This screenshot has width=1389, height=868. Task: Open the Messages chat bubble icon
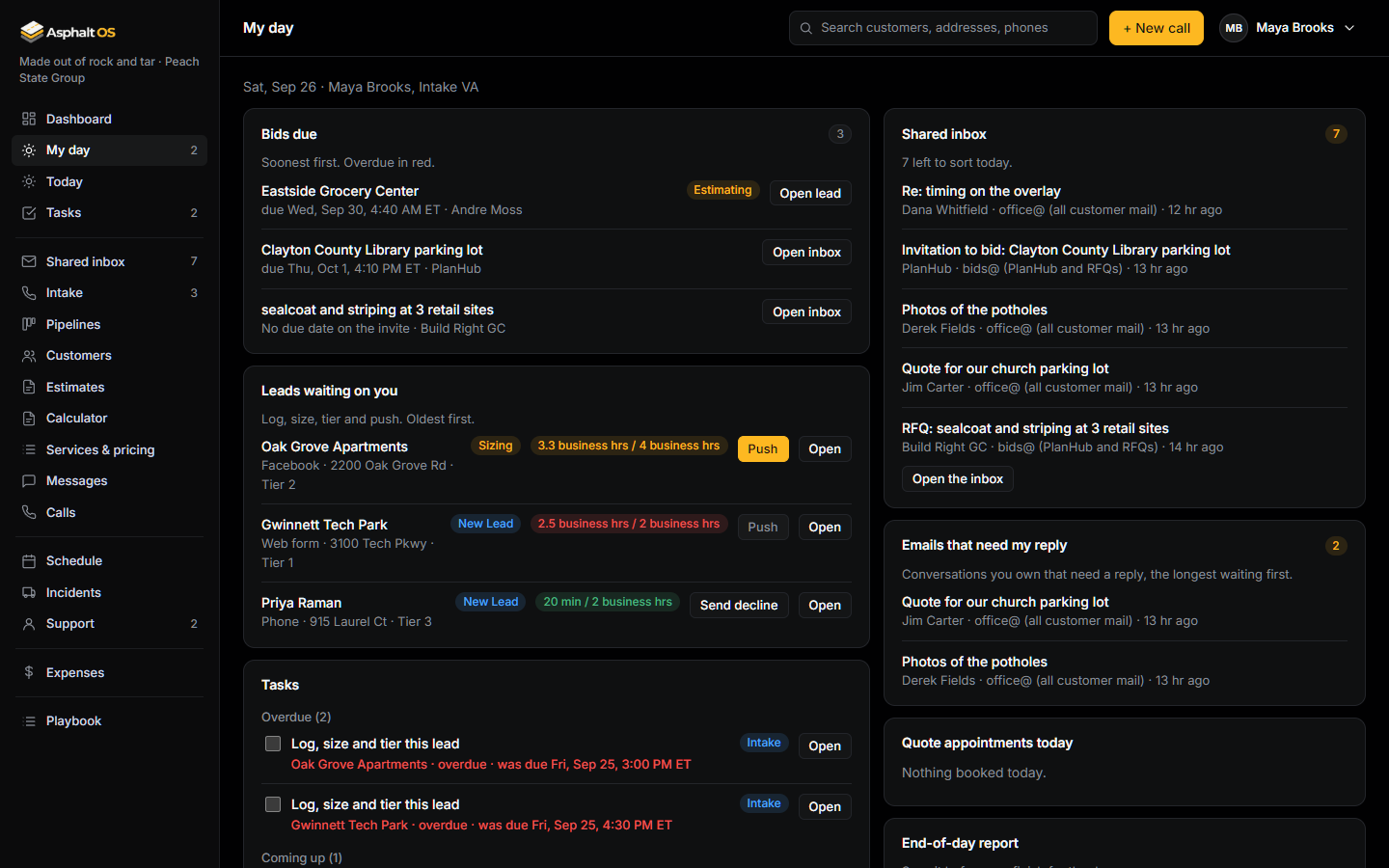coord(29,481)
